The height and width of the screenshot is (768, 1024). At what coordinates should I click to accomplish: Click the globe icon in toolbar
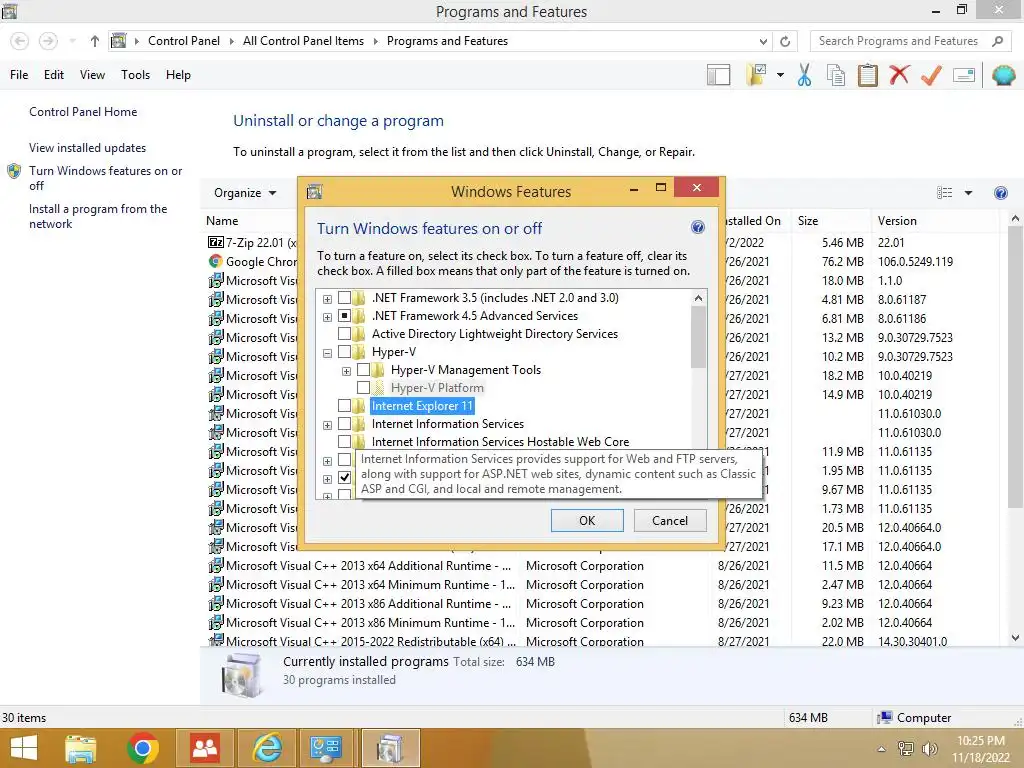click(x=1003, y=75)
